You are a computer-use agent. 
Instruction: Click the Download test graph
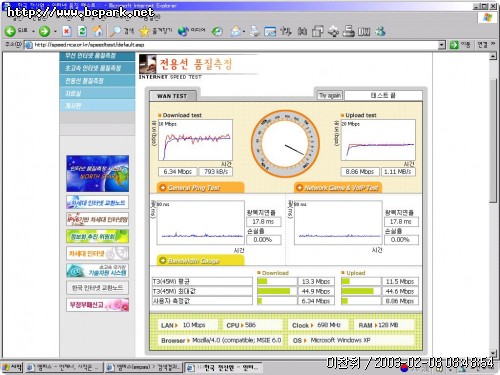pyautogui.click(x=195, y=140)
